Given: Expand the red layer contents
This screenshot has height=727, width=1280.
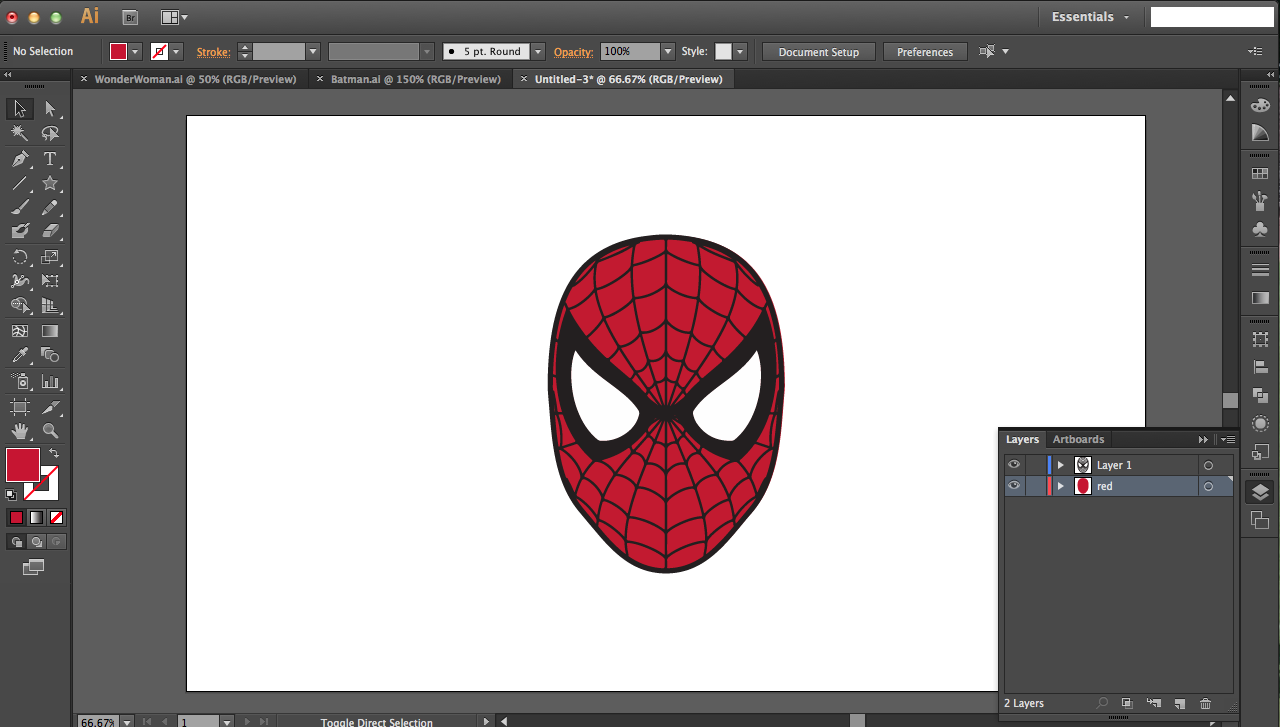Looking at the screenshot, I should 1061,486.
